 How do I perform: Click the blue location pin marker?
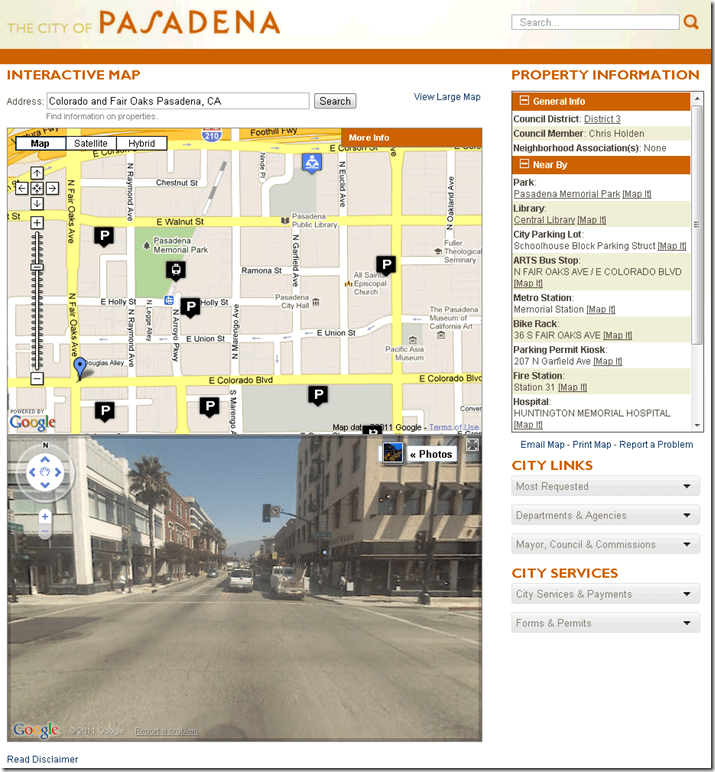79,368
